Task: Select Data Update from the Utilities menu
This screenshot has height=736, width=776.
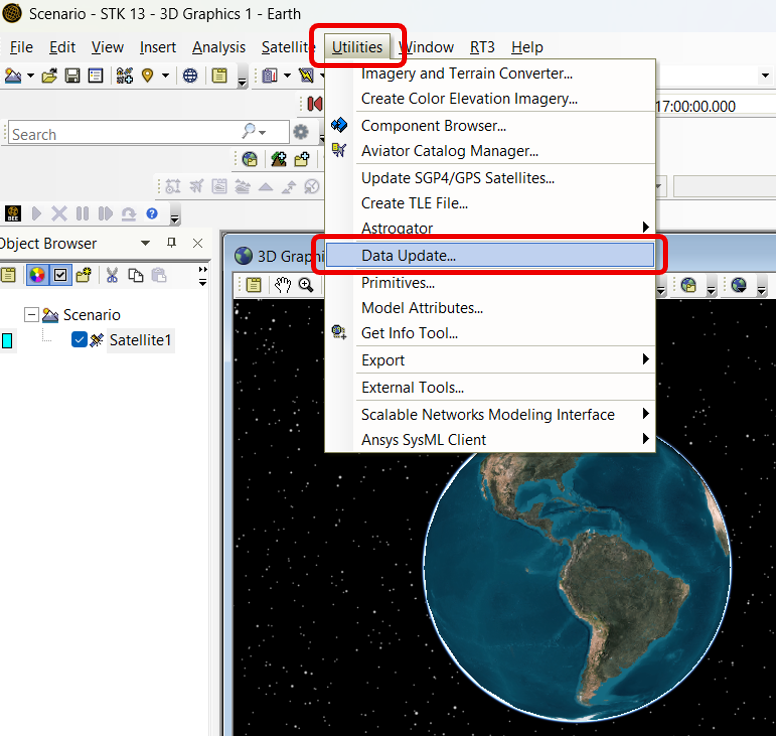Action: tap(408, 255)
